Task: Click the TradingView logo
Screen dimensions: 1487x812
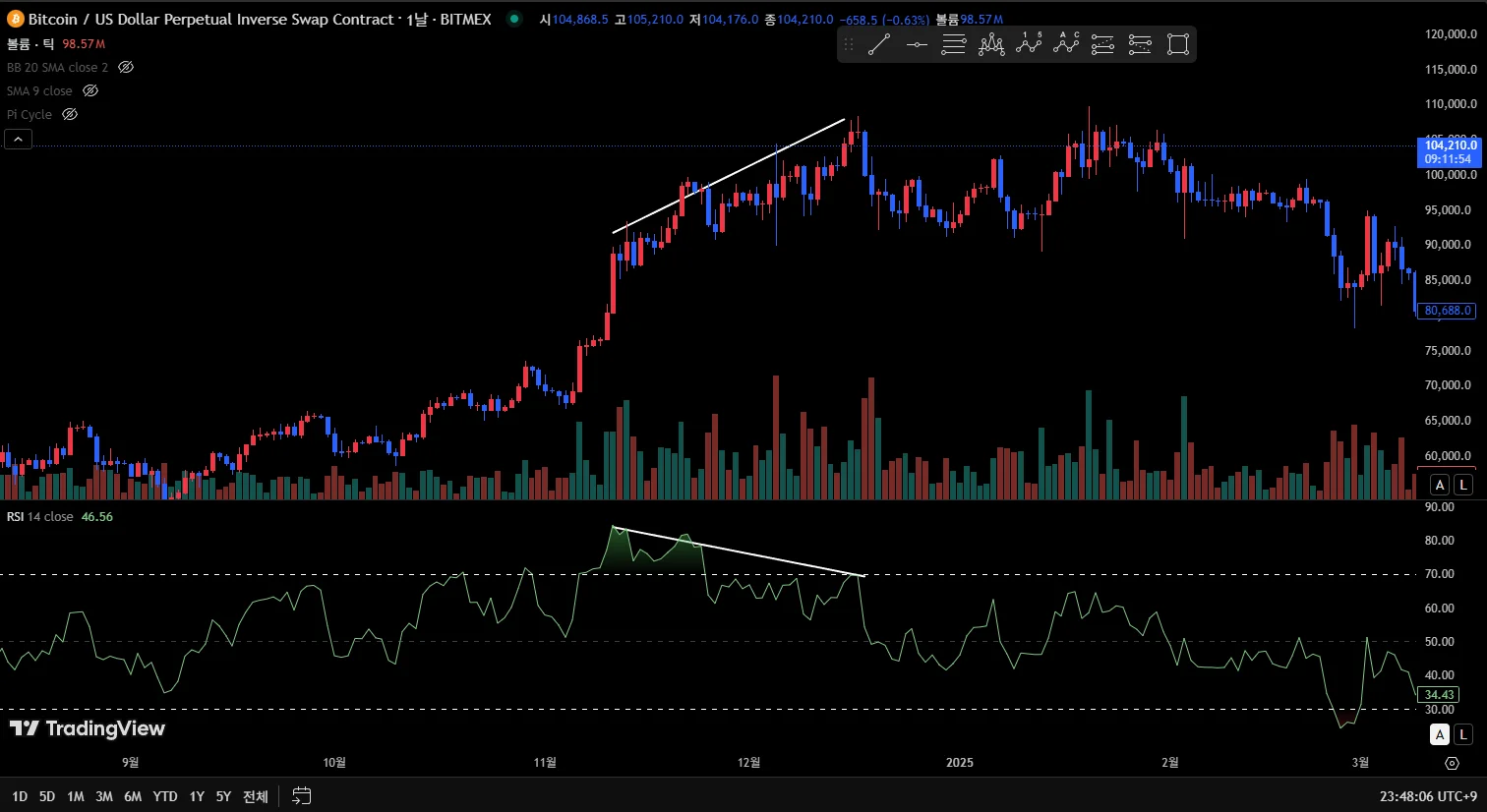Action: [x=87, y=728]
